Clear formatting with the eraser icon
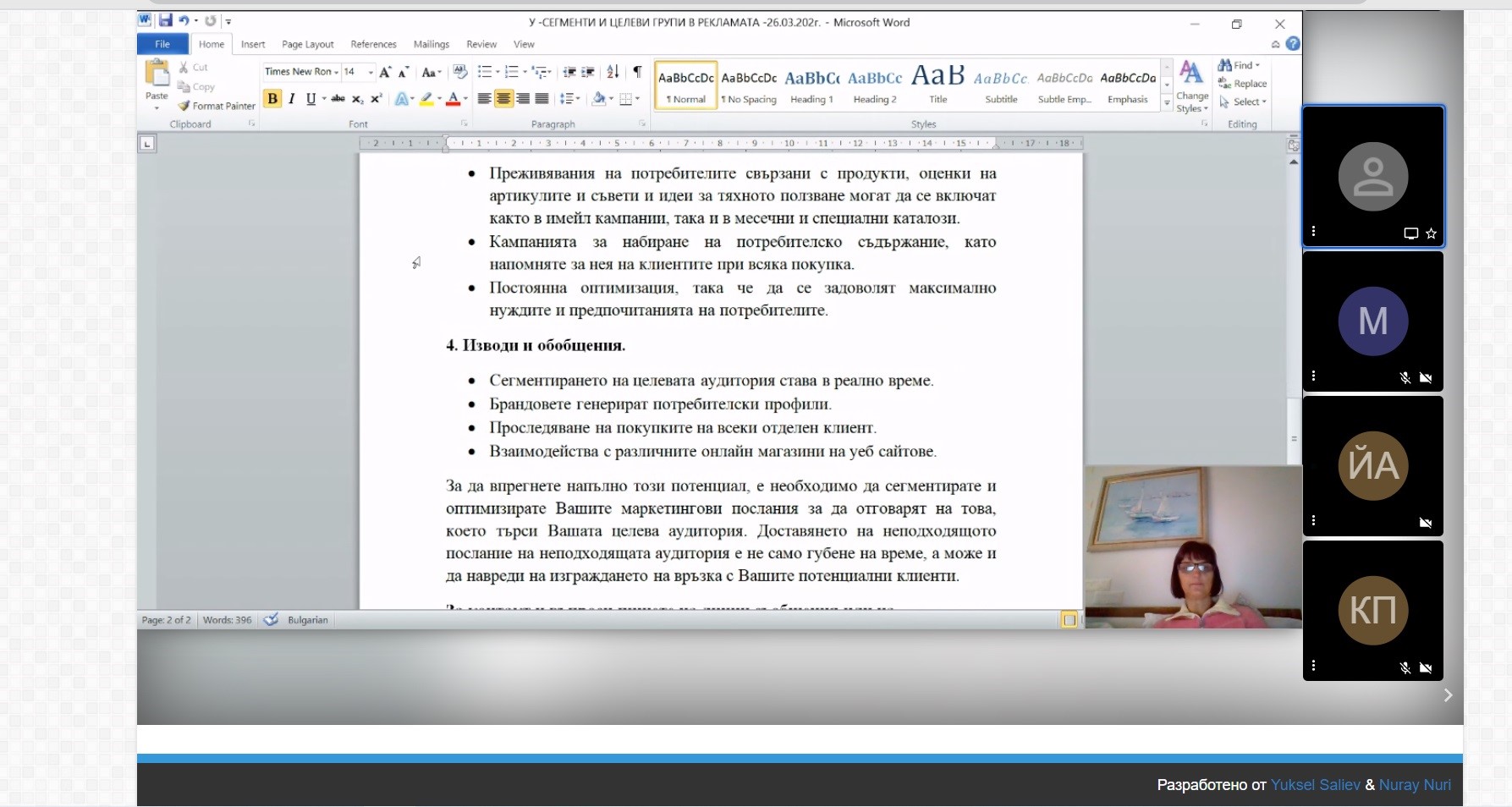This screenshot has width=1512, height=807. click(460, 72)
